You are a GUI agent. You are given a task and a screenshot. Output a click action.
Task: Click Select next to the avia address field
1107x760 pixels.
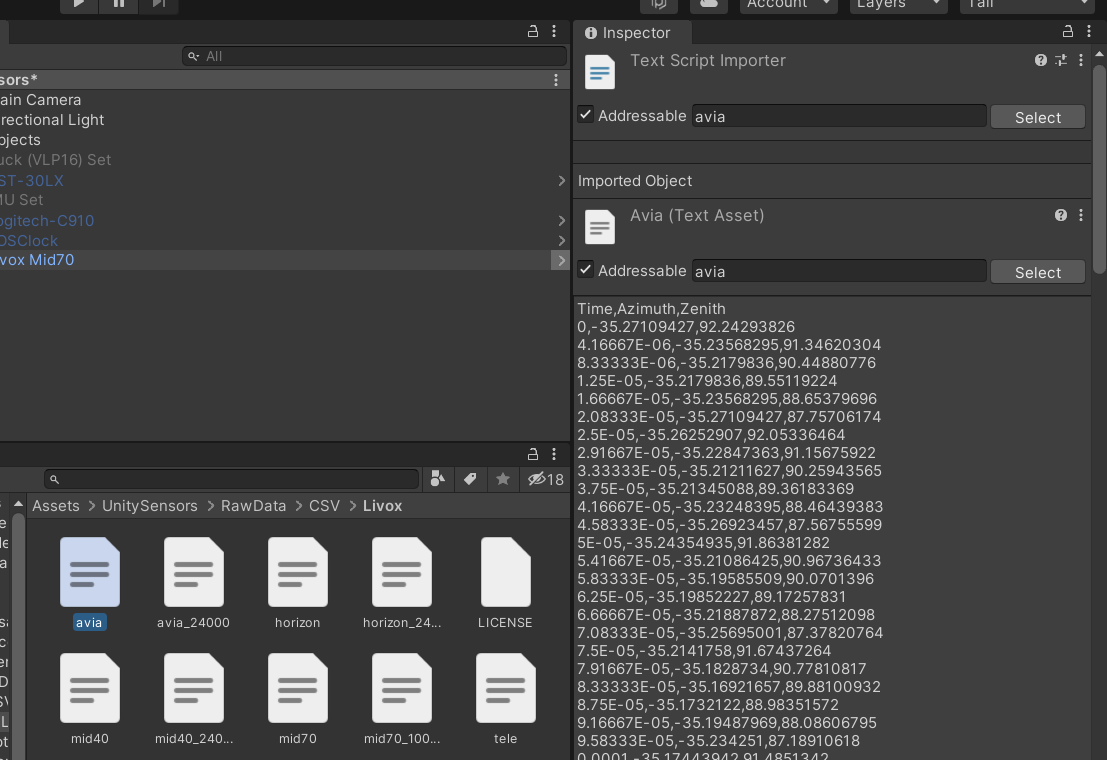click(1037, 116)
